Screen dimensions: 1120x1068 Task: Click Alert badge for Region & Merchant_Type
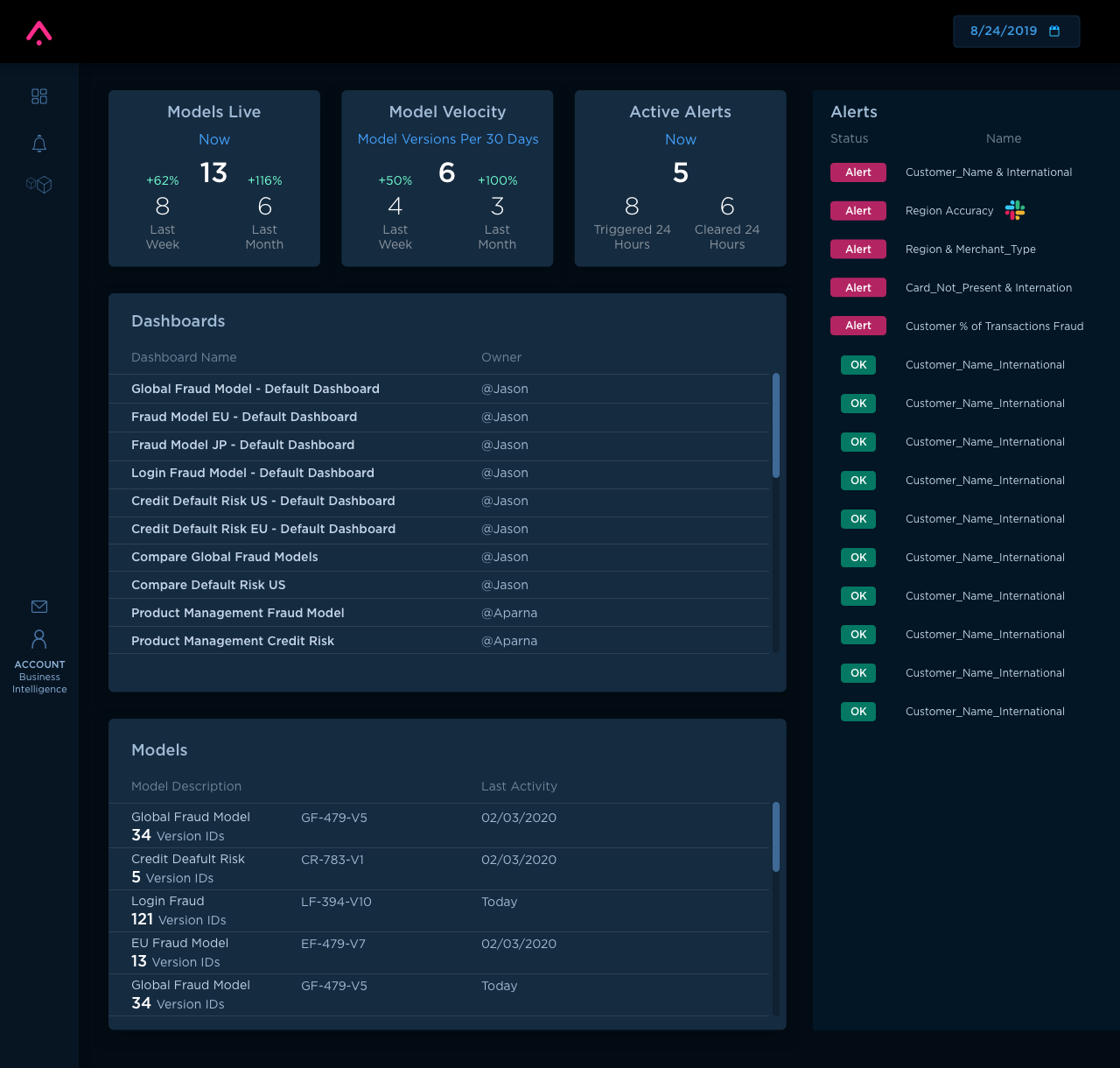pos(858,249)
